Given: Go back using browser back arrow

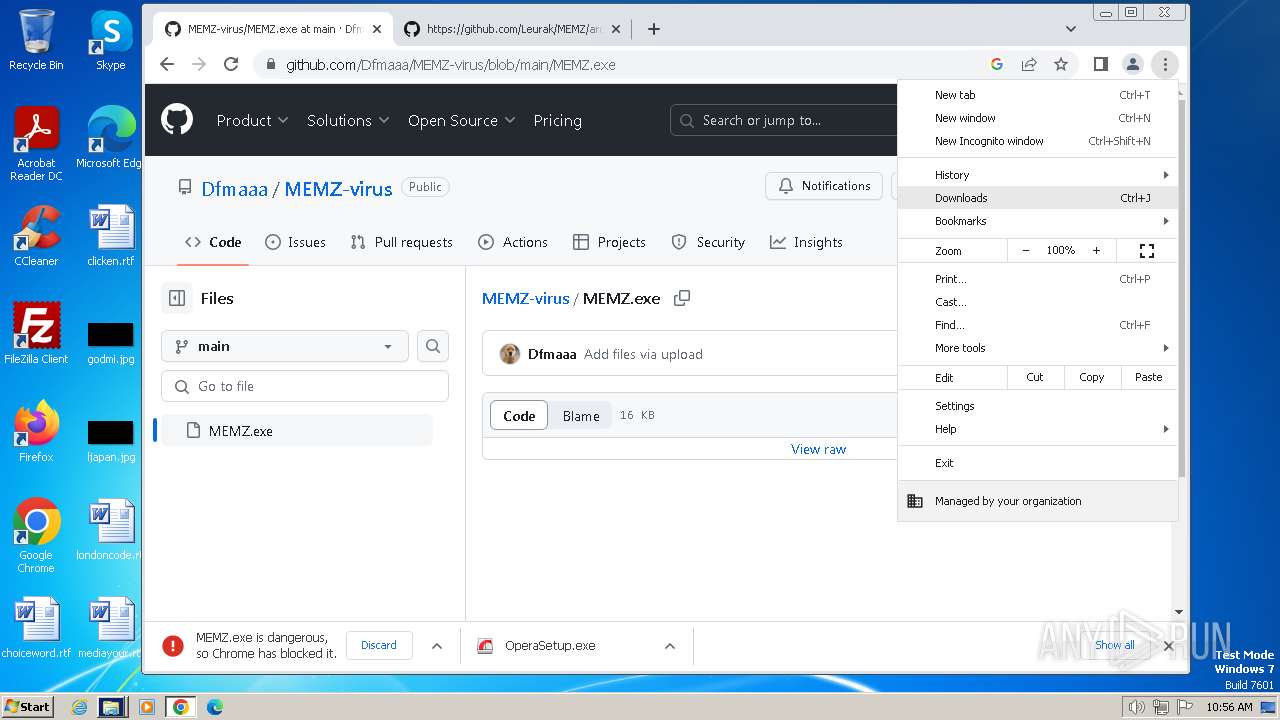Looking at the screenshot, I should (167, 64).
